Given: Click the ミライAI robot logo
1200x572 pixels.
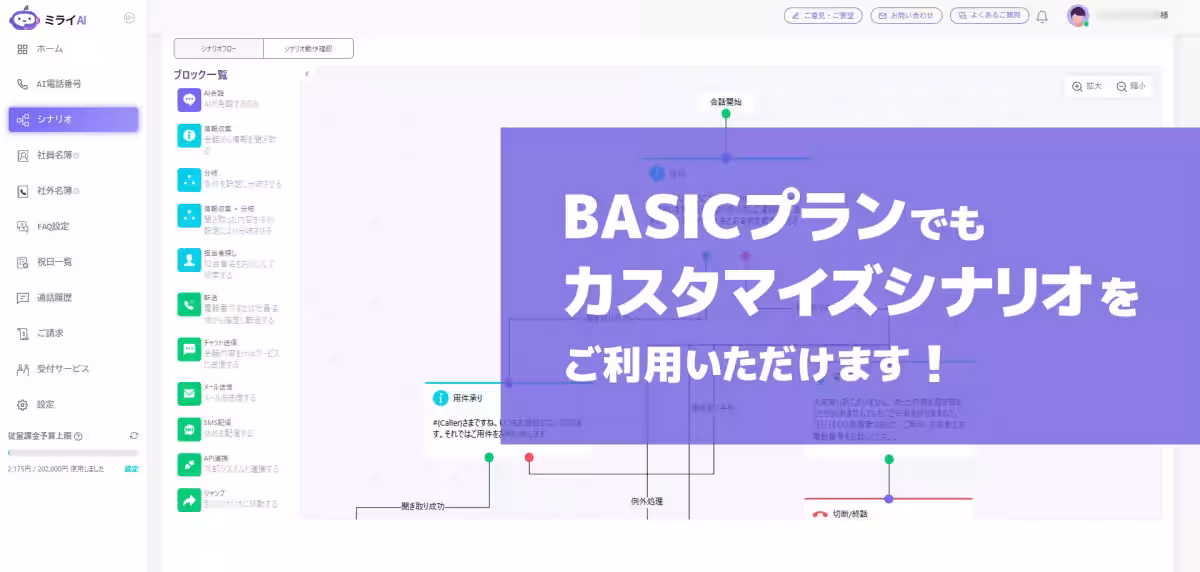Looking at the screenshot, I should coord(23,18).
